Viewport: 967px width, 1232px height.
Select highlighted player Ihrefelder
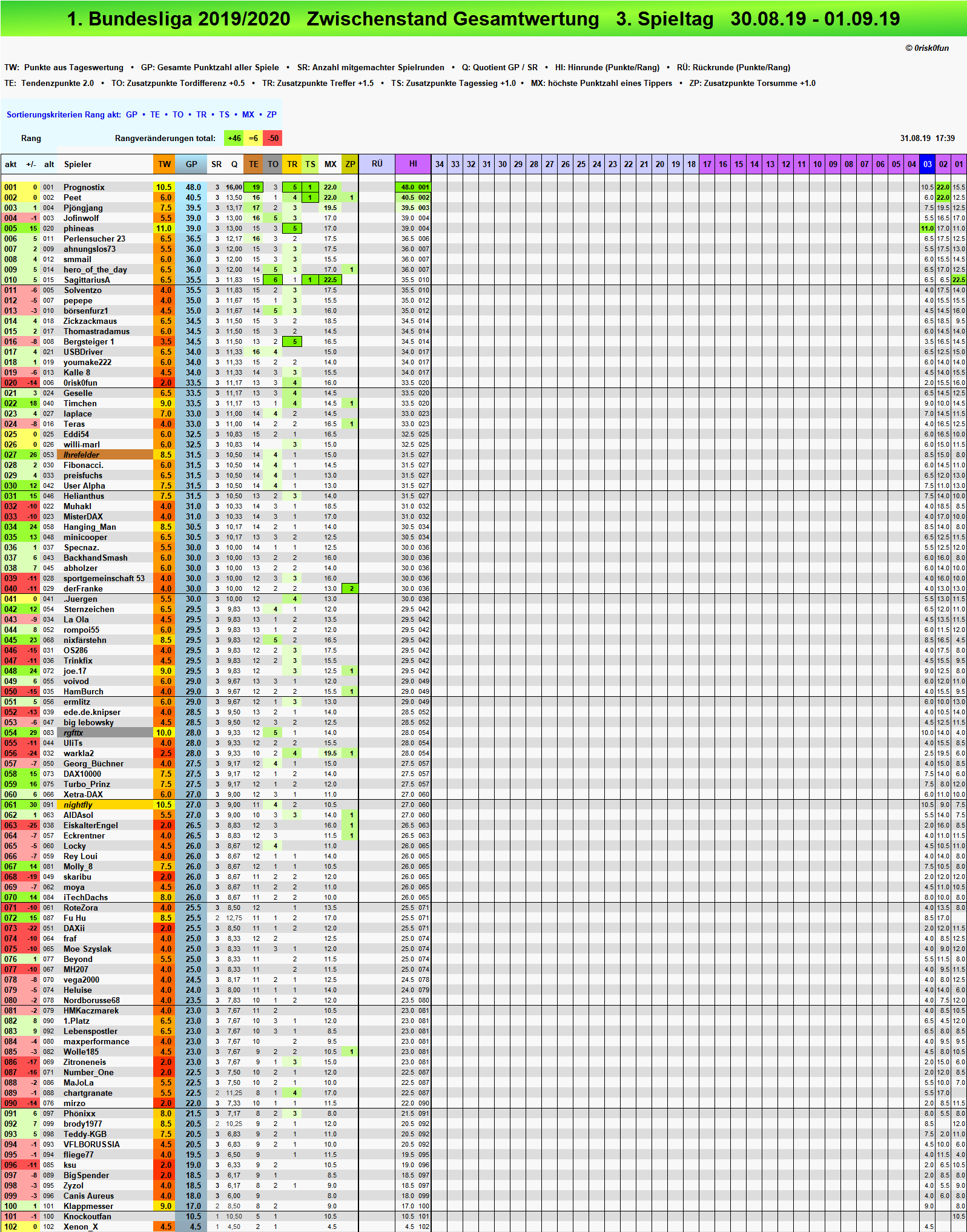[104, 455]
